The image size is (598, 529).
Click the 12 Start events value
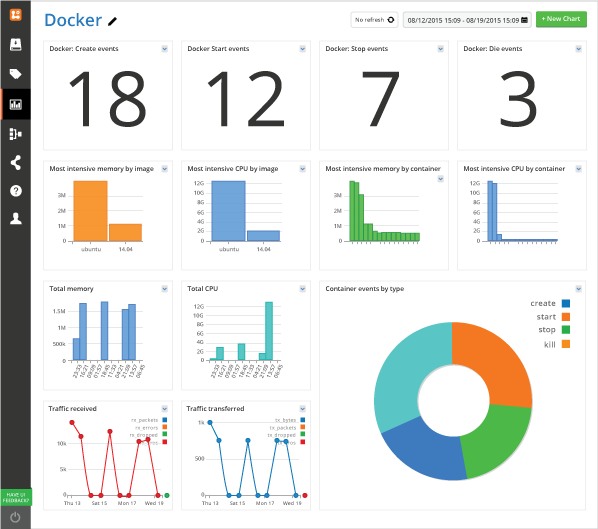[246, 99]
